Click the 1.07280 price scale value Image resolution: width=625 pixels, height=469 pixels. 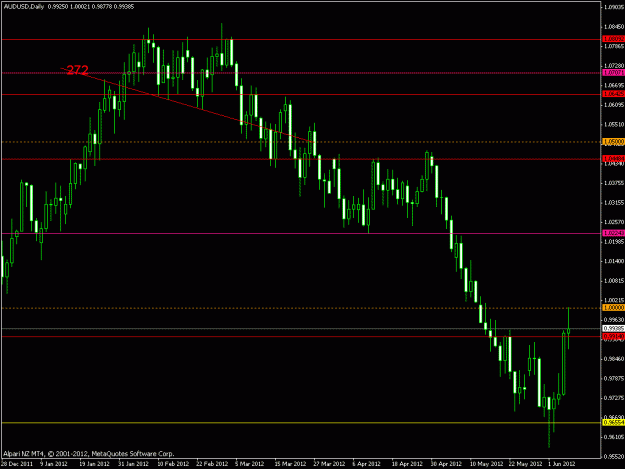[614, 65]
